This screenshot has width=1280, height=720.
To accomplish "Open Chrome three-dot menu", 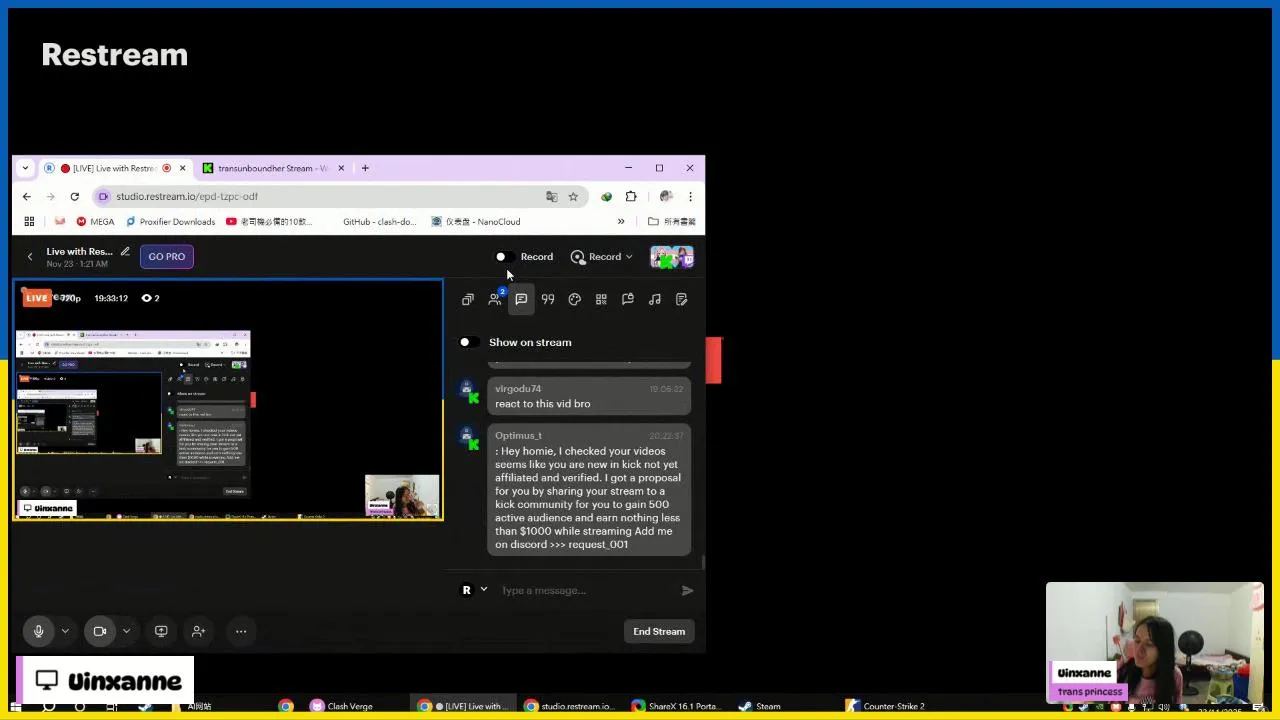I will [x=690, y=197].
